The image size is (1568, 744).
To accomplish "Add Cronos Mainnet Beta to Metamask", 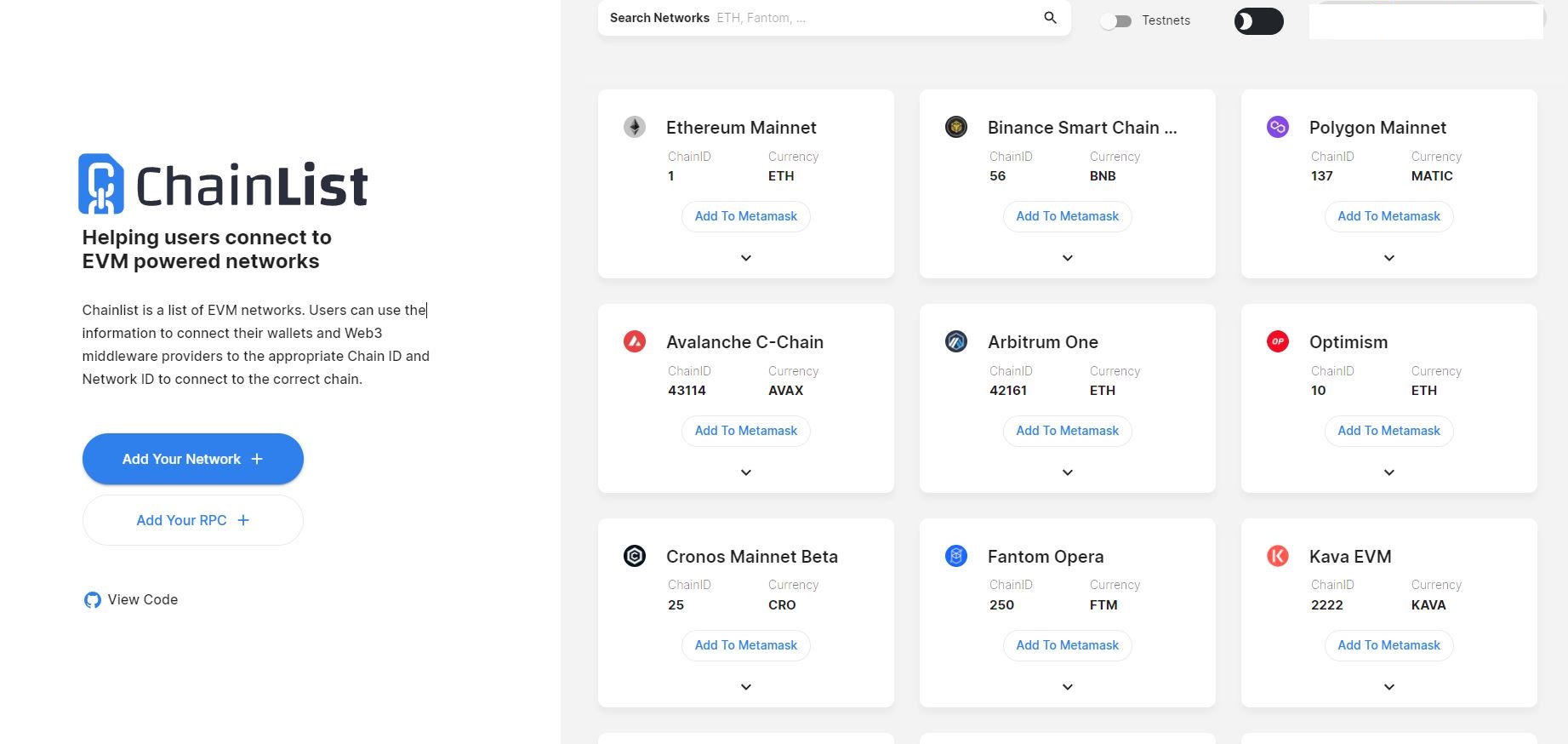I will (x=746, y=645).
